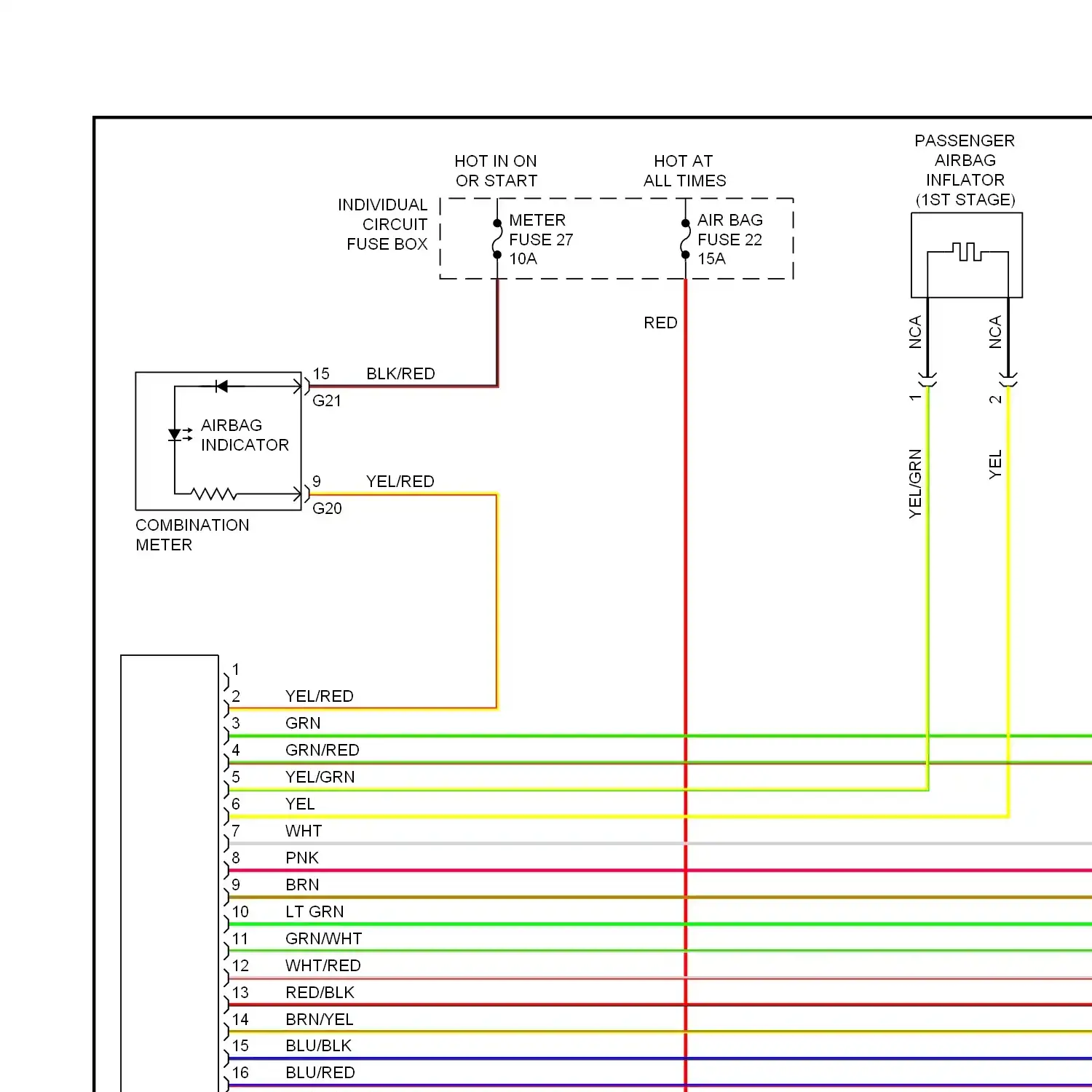Click the COMBINATION METER label
This screenshot has width=1092, height=1092.
click(192, 535)
